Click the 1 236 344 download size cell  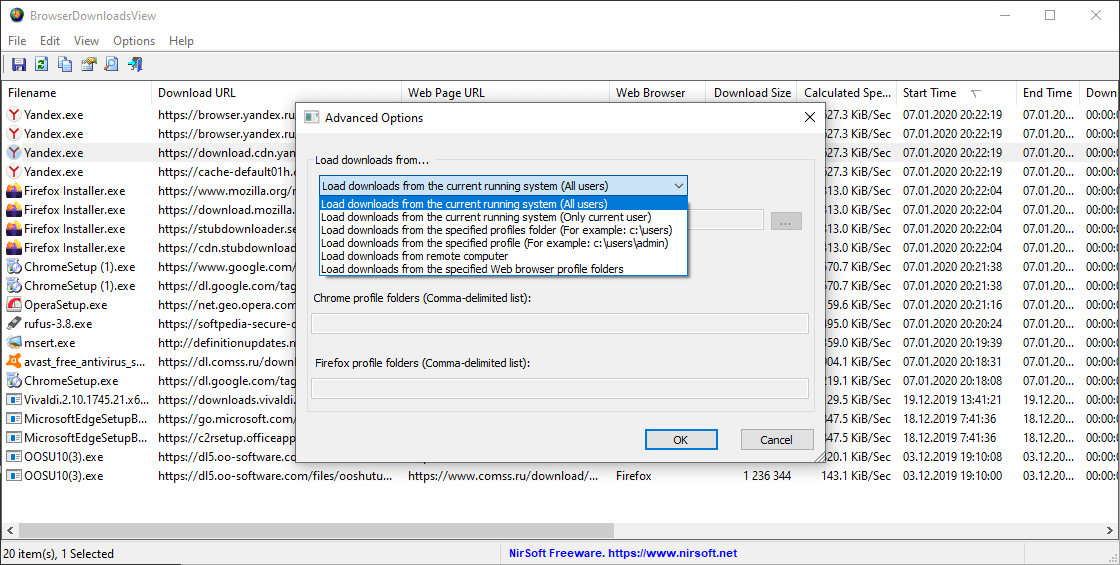(x=766, y=476)
